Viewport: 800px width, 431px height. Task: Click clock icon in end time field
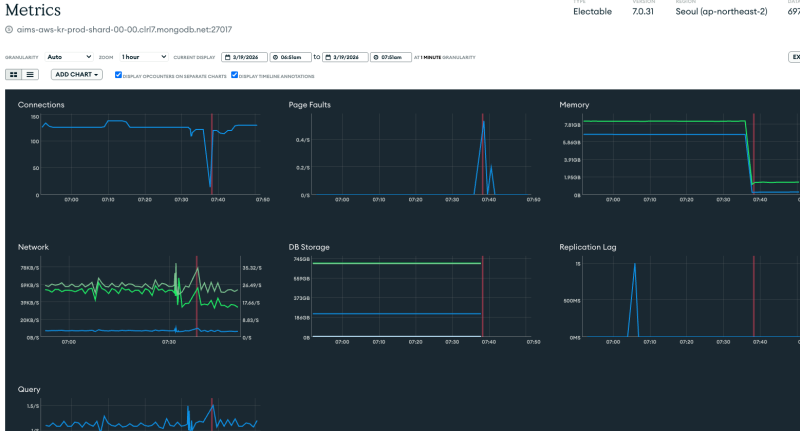[x=376, y=57]
